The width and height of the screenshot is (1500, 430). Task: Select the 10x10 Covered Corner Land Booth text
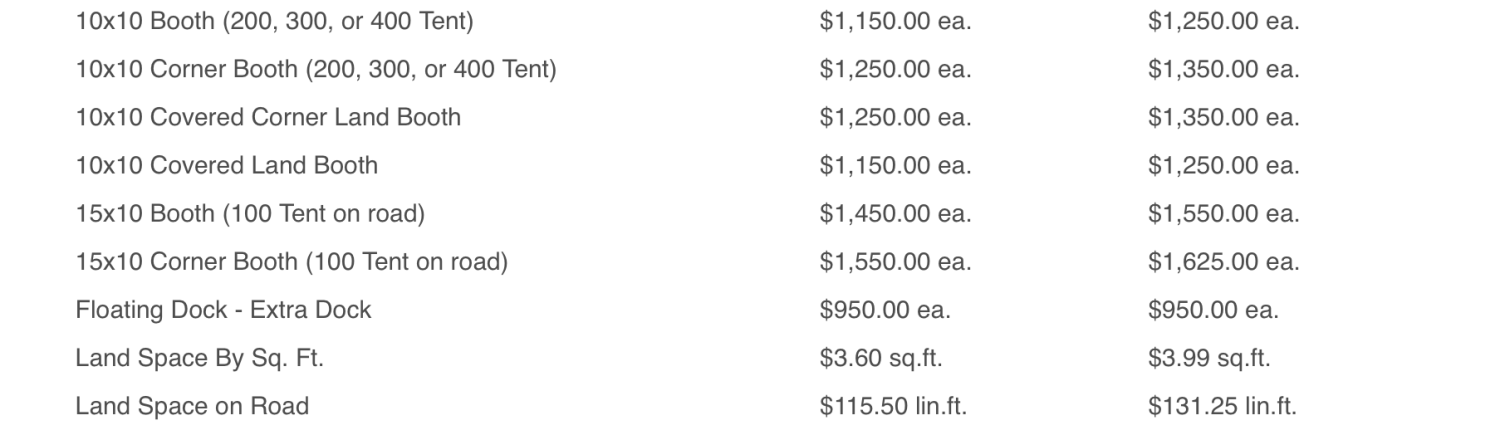(x=268, y=117)
